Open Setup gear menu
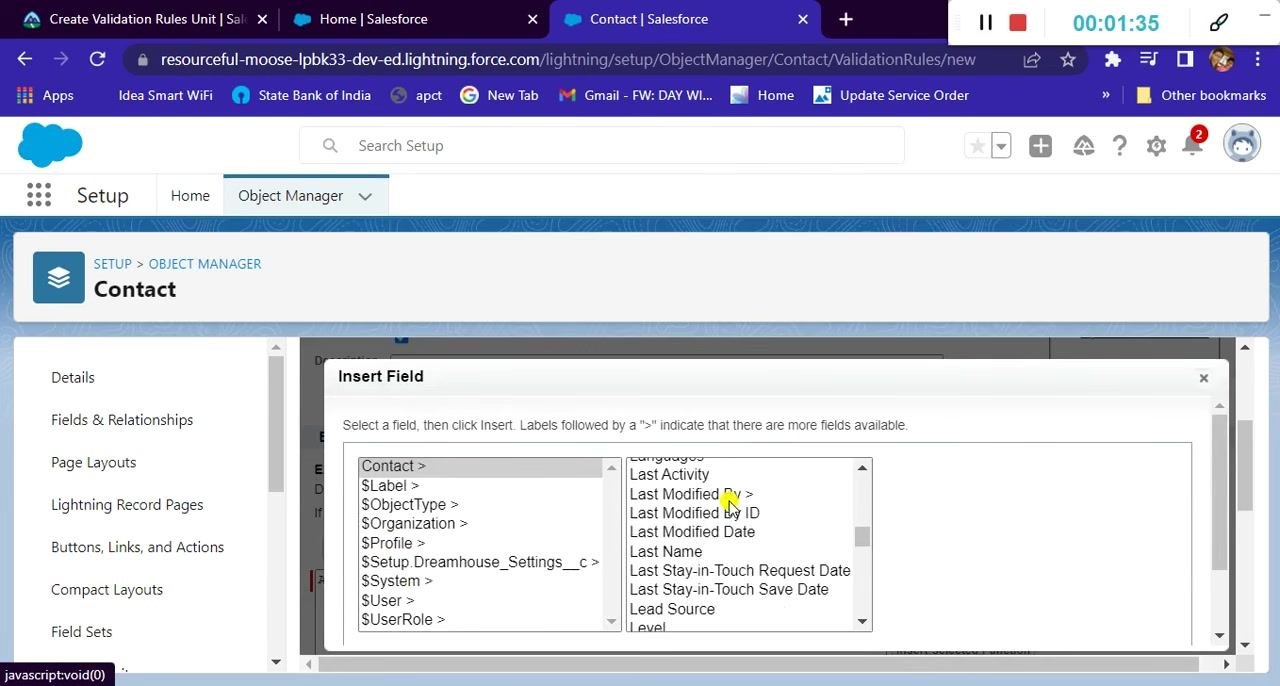Viewport: 1280px width, 686px height. pyautogui.click(x=1157, y=146)
